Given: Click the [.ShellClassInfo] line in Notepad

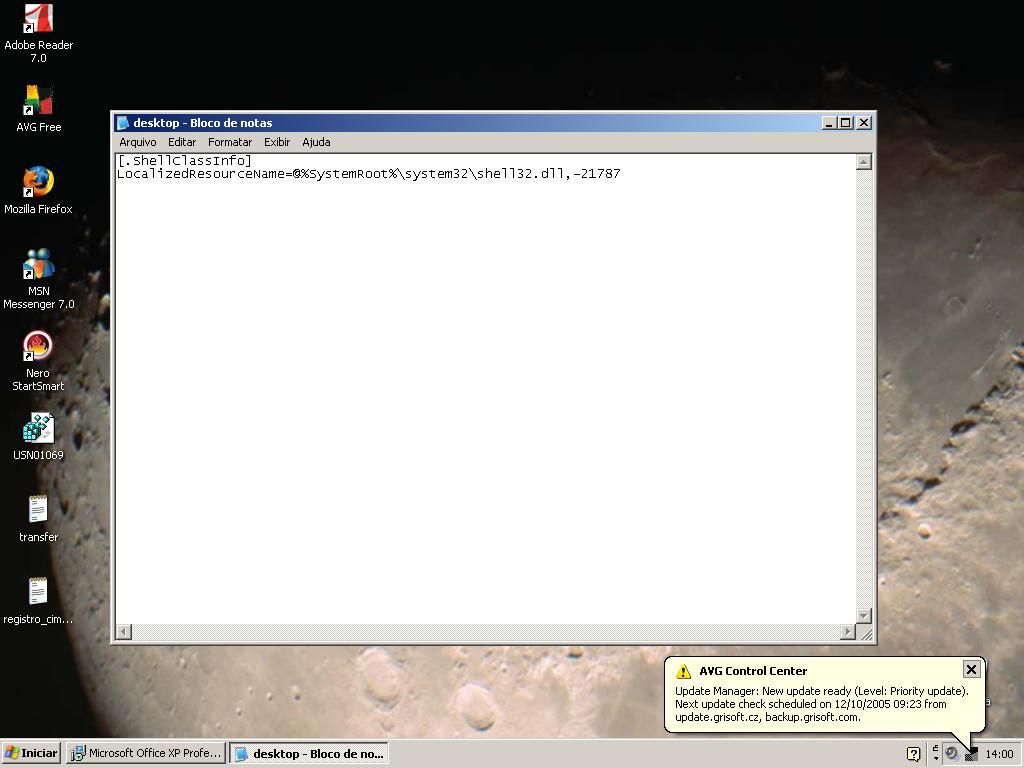Looking at the screenshot, I should click(x=184, y=161).
